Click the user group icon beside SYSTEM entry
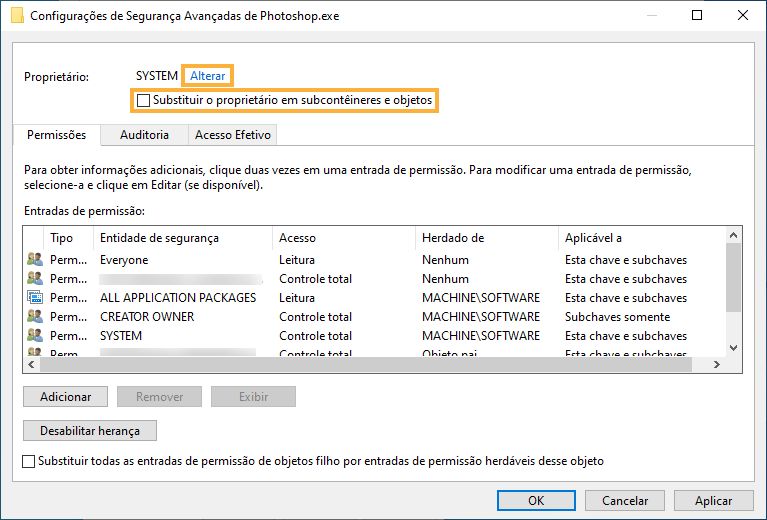Viewport: 767px width, 520px height. tap(34, 336)
